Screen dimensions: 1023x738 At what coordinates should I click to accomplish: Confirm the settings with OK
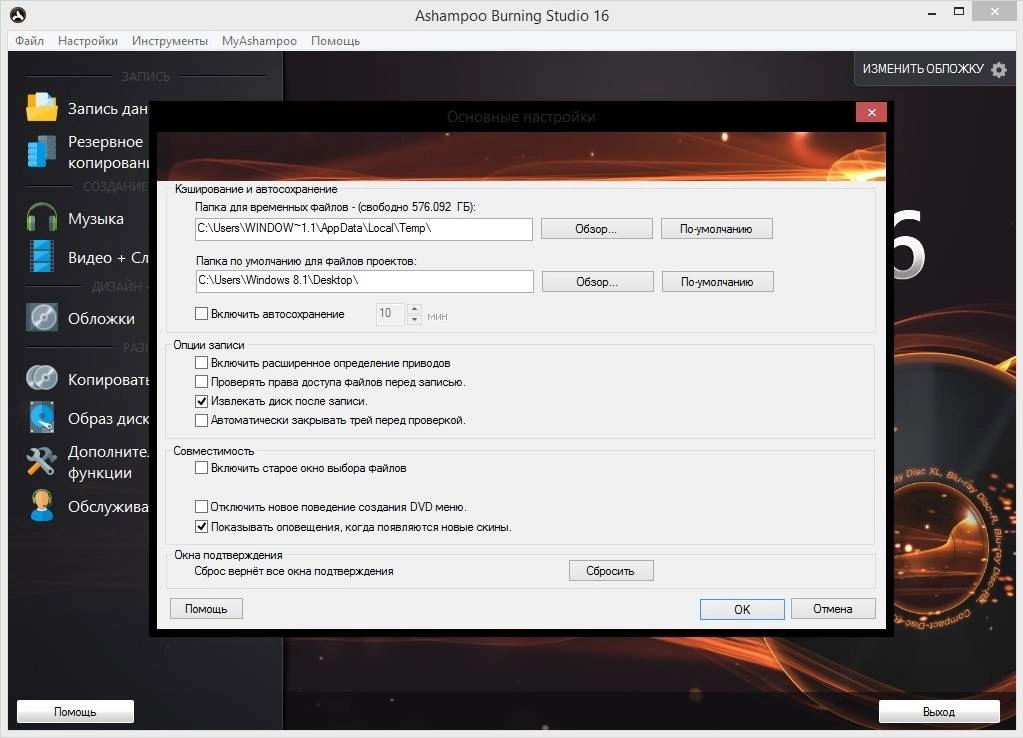coord(742,609)
